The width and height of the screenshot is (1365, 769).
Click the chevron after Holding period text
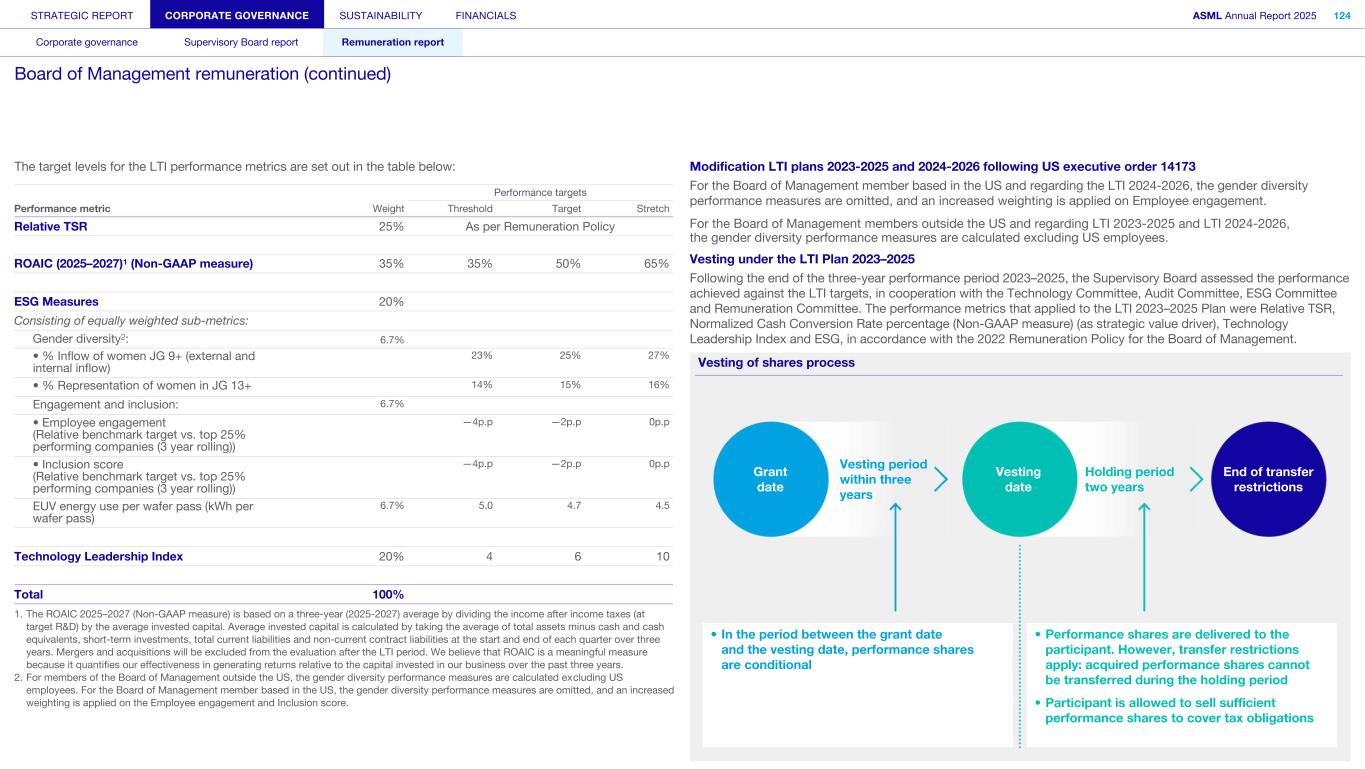[x=1196, y=479]
